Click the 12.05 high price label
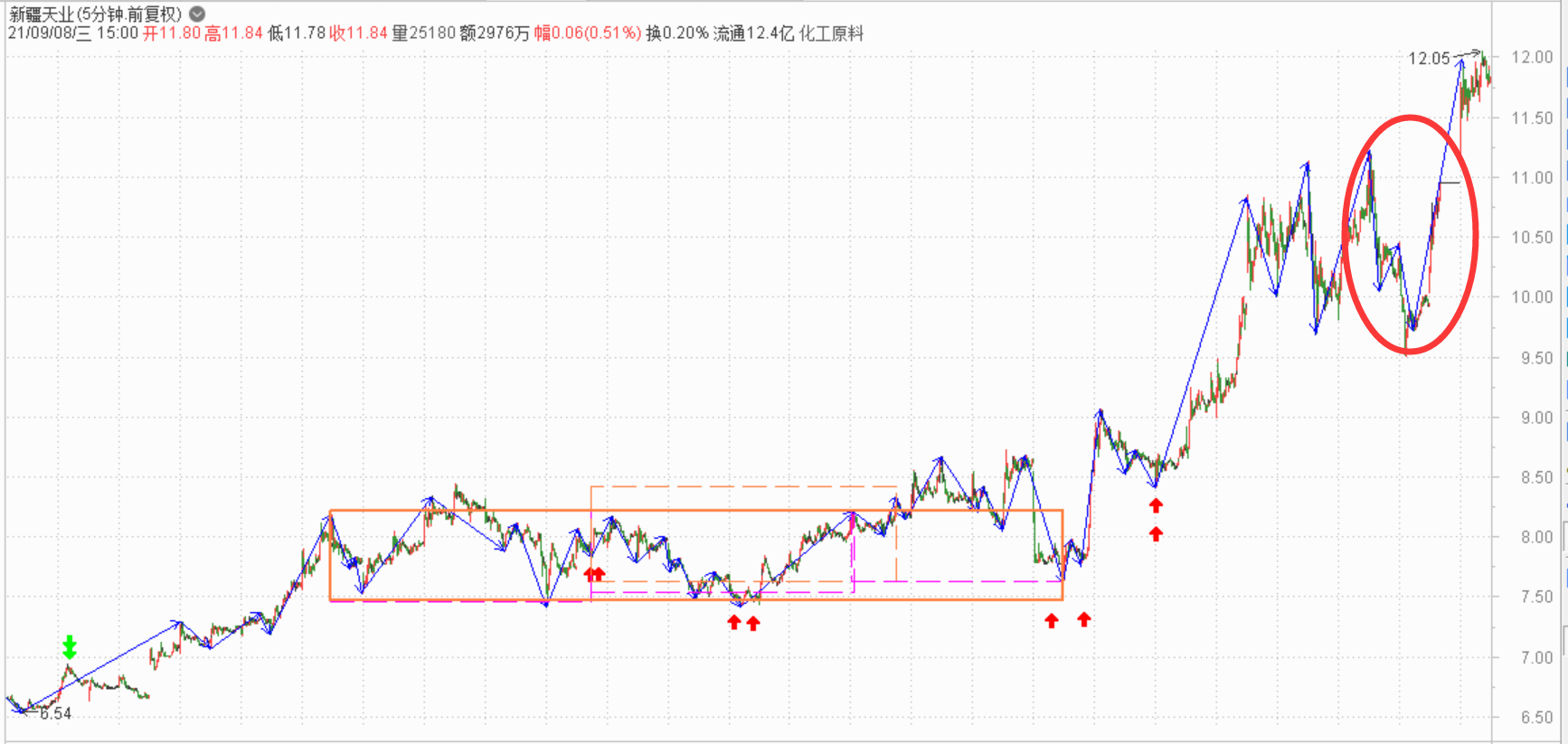Viewport: 1568px width, 744px height. pos(1428,59)
